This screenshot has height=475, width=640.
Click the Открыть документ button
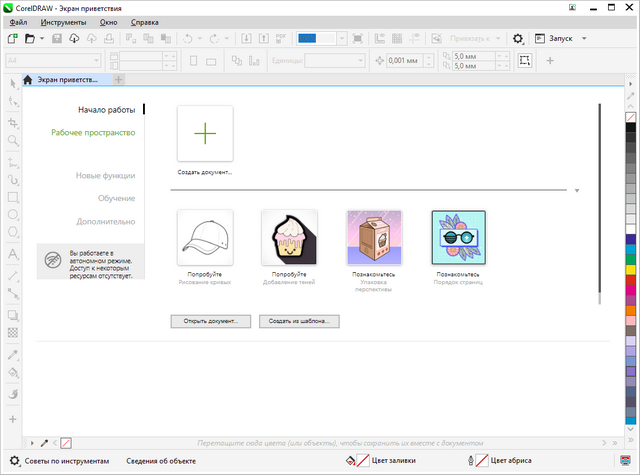click(x=210, y=321)
